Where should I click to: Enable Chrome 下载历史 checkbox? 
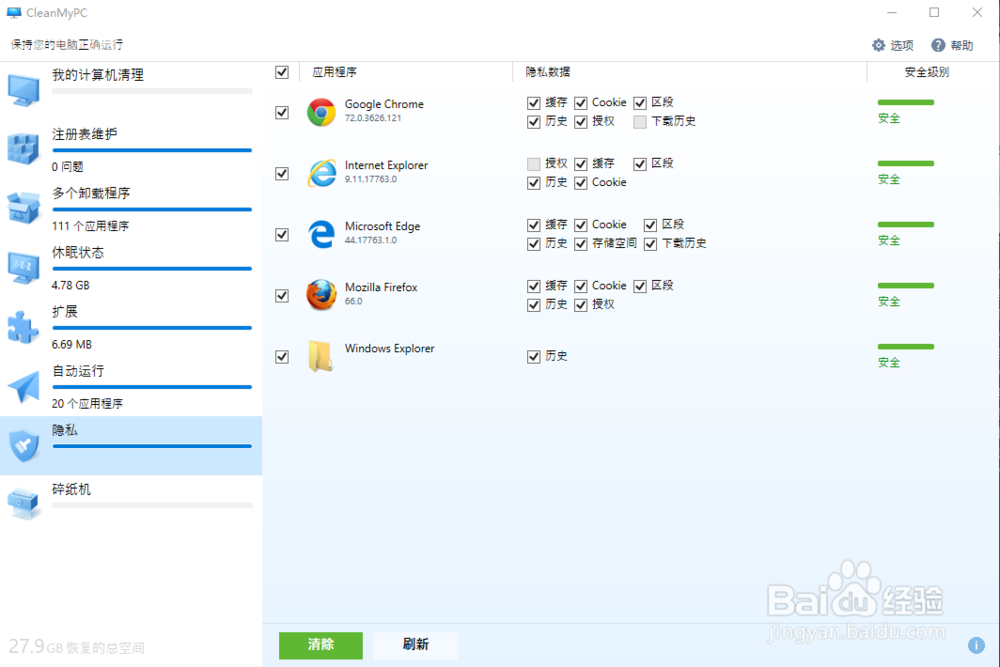[640, 122]
